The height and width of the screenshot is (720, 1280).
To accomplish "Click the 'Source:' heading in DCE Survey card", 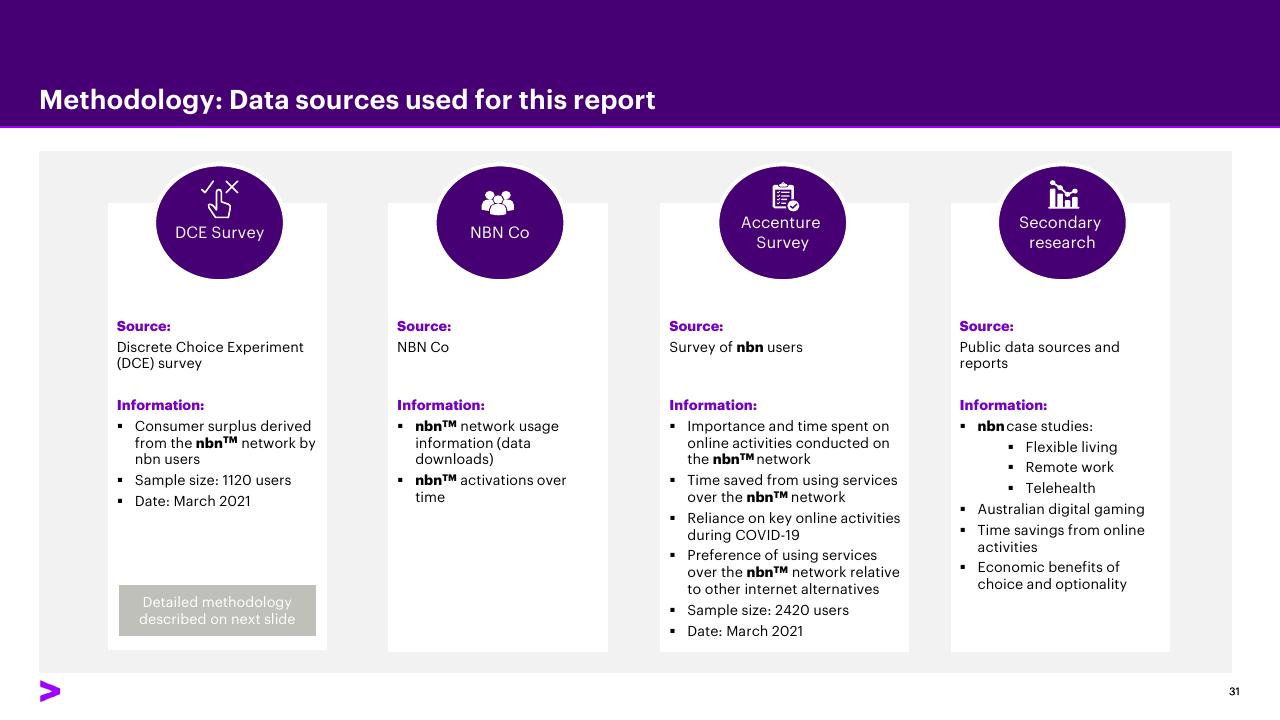I will click(x=144, y=326).
